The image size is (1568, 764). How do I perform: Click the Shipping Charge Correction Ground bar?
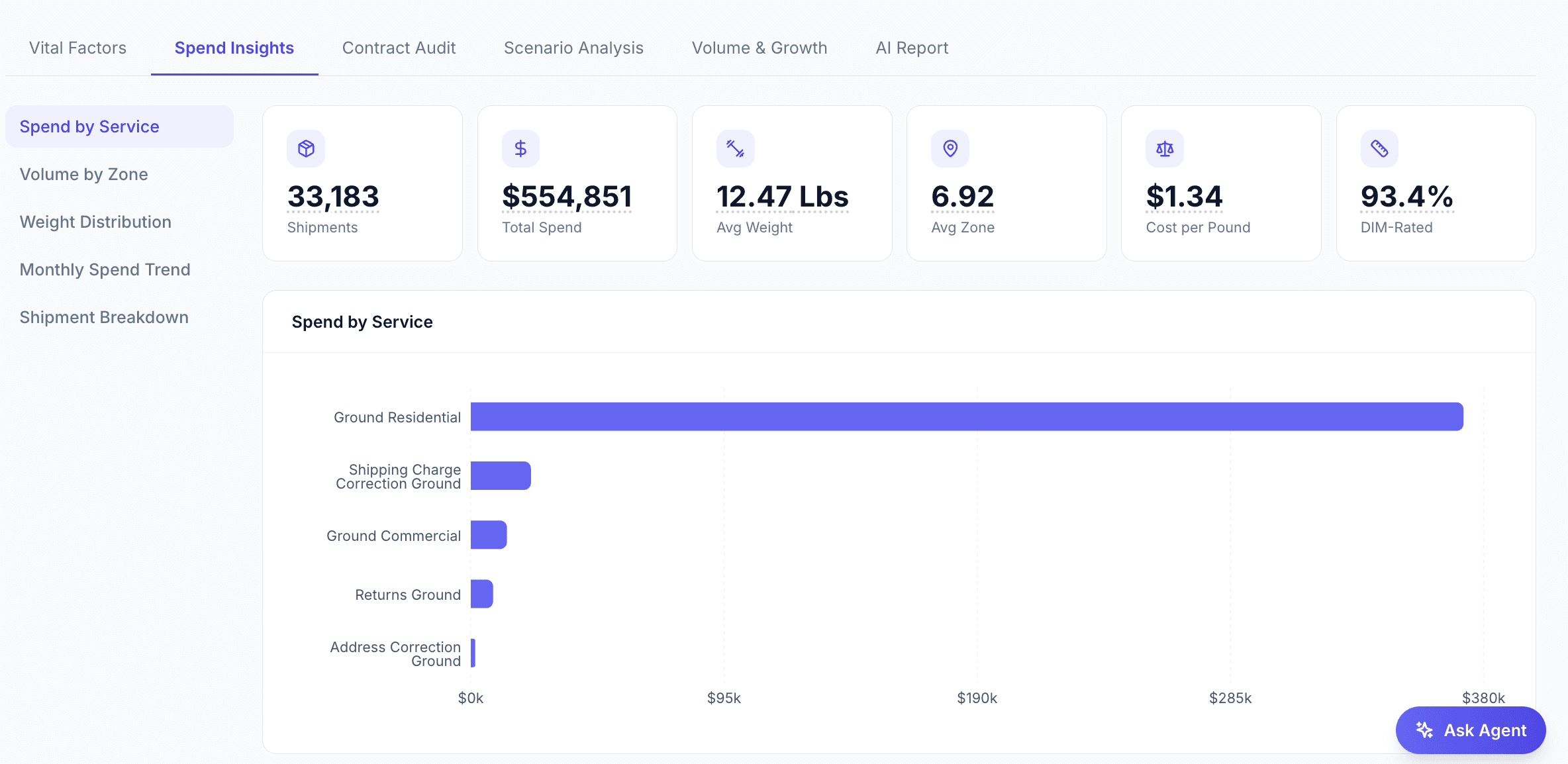(x=500, y=475)
